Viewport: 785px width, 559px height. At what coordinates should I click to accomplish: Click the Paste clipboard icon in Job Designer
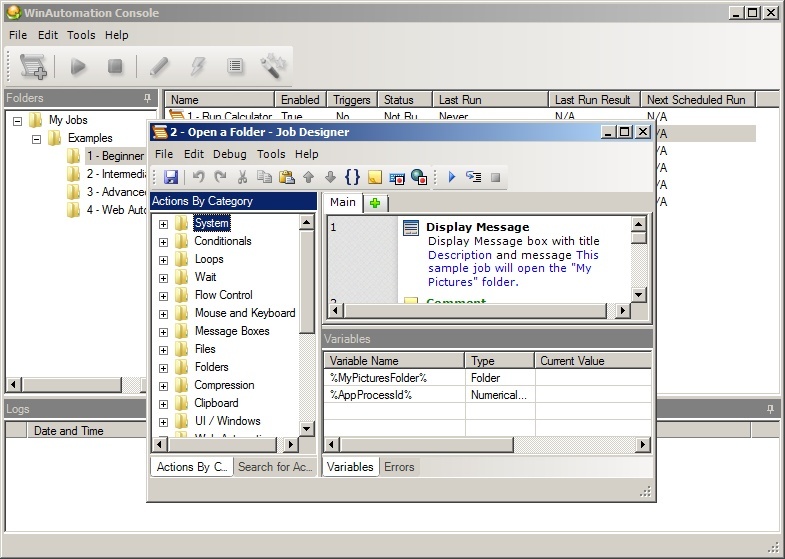click(286, 177)
